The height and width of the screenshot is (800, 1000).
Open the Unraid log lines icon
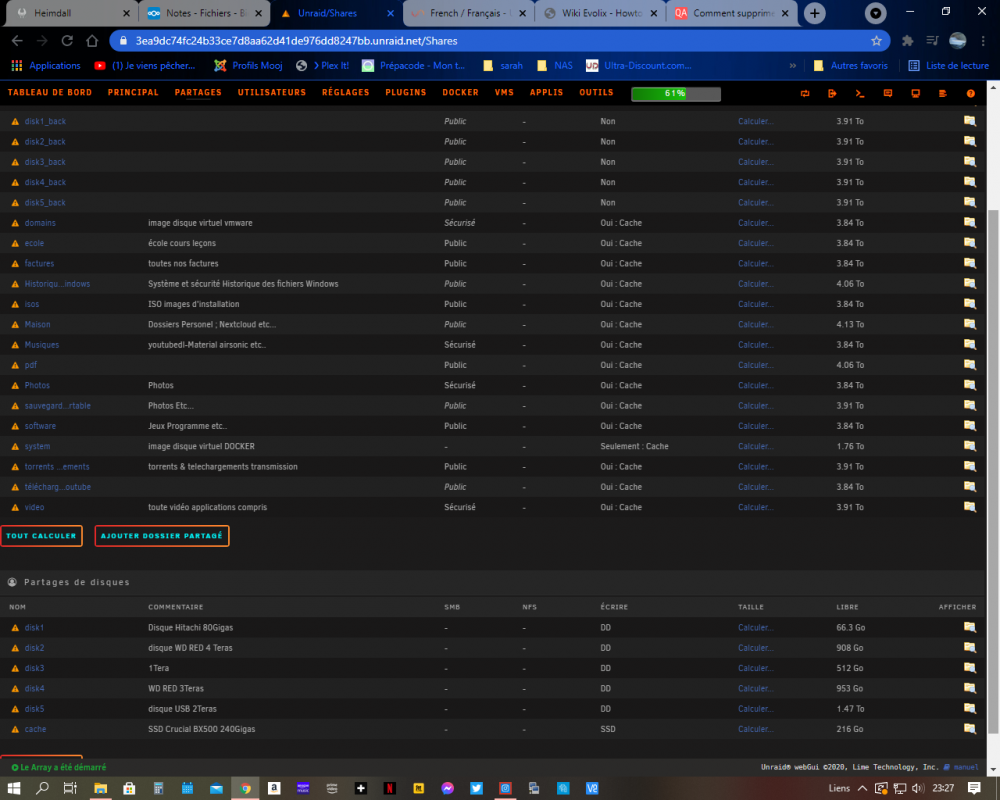tap(943, 93)
